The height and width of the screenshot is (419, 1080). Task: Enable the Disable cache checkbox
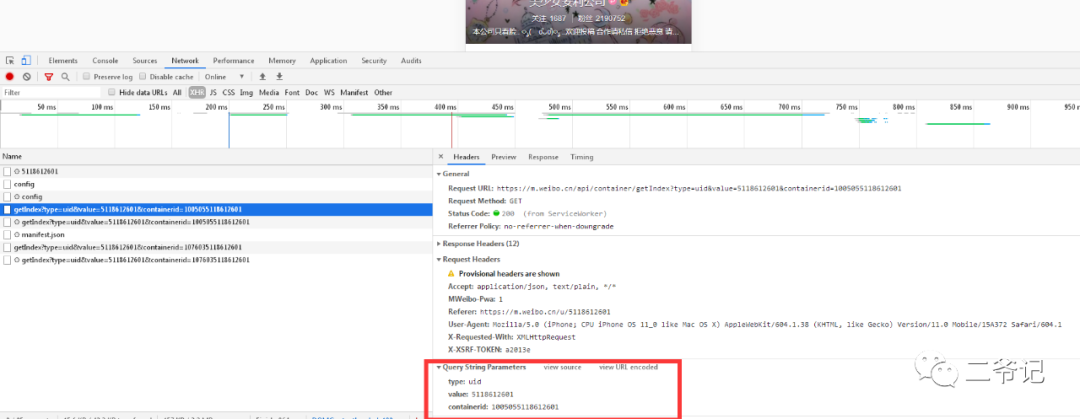[143, 76]
